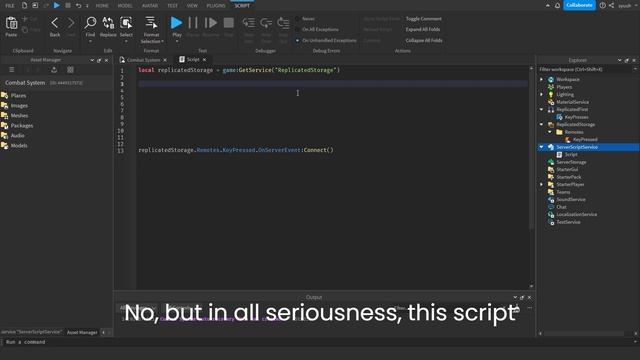Switch to the HOME ribbon tab
The image size is (640, 360).
click(102, 5)
